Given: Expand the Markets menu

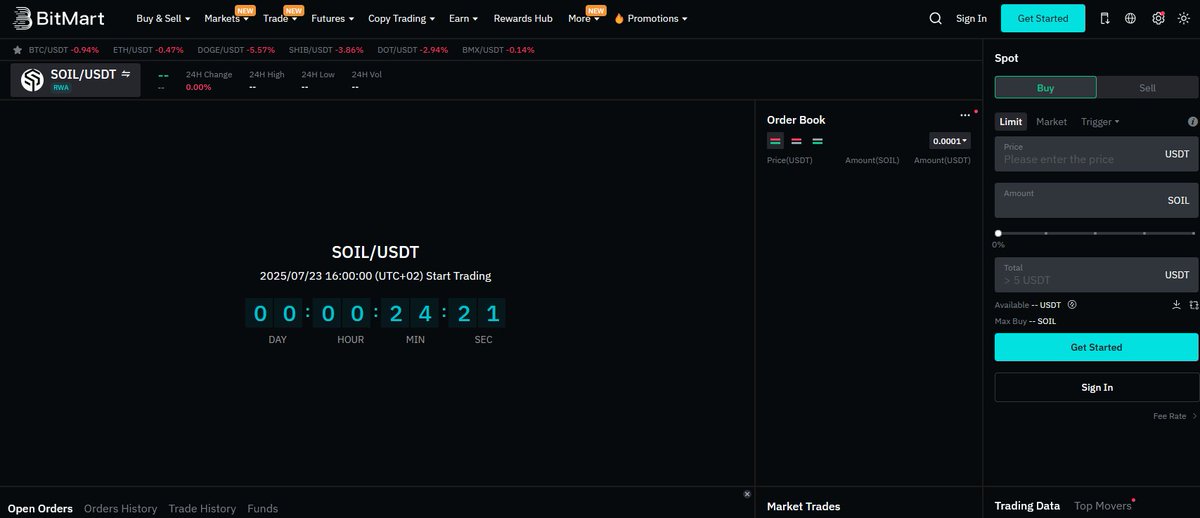Looking at the screenshot, I should tap(226, 18).
